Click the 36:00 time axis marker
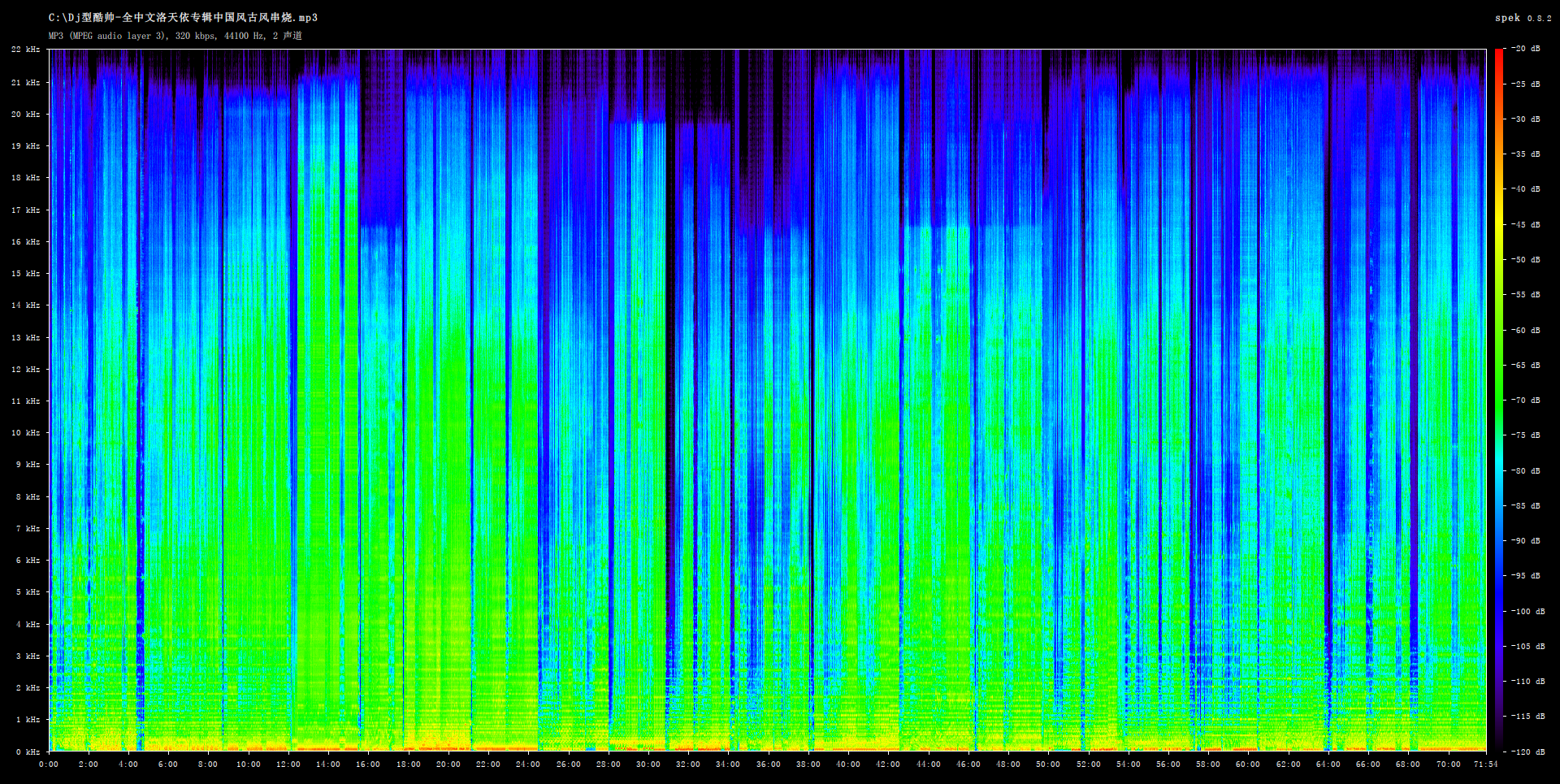The width and height of the screenshot is (1560, 784). [768, 765]
